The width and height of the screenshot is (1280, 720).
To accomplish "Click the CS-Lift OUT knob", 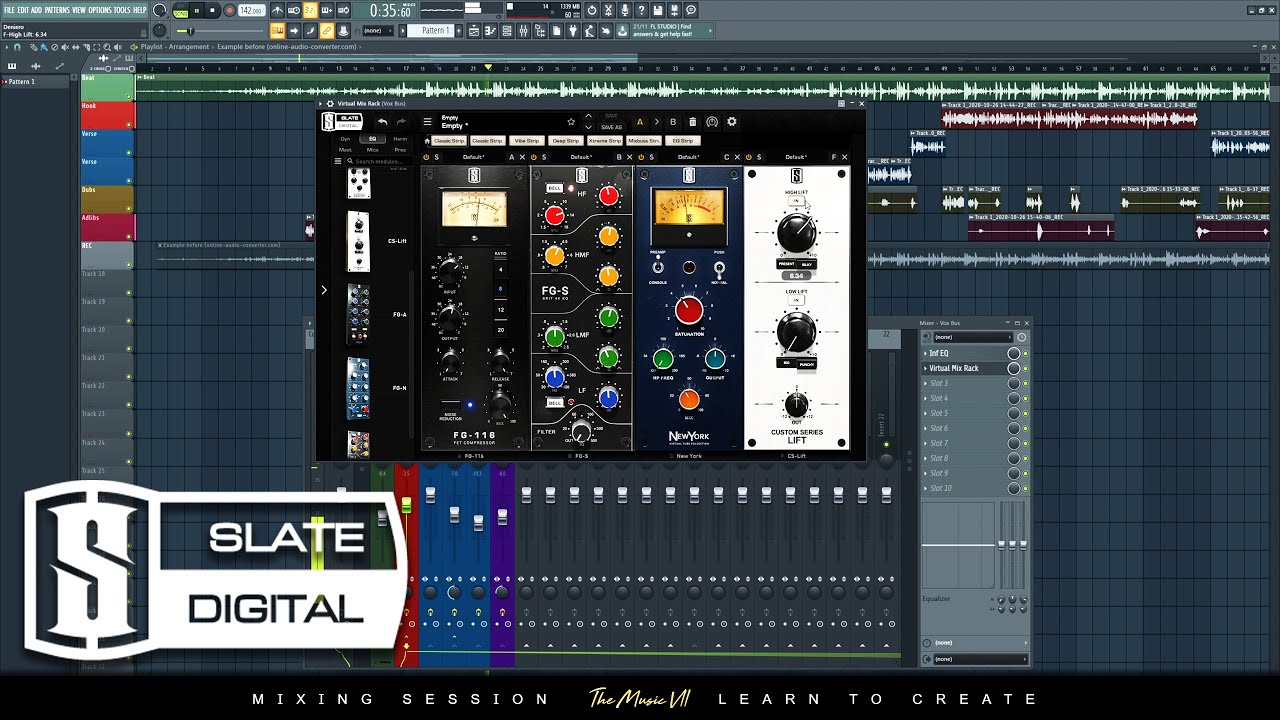I will coord(796,404).
